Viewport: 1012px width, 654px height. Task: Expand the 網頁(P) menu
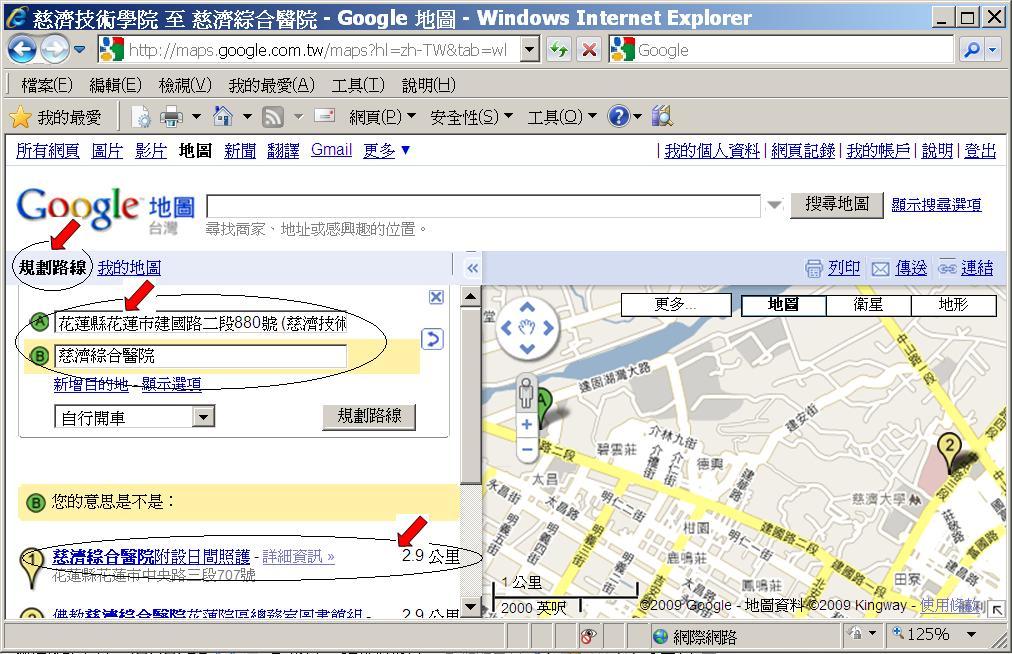click(382, 117)
